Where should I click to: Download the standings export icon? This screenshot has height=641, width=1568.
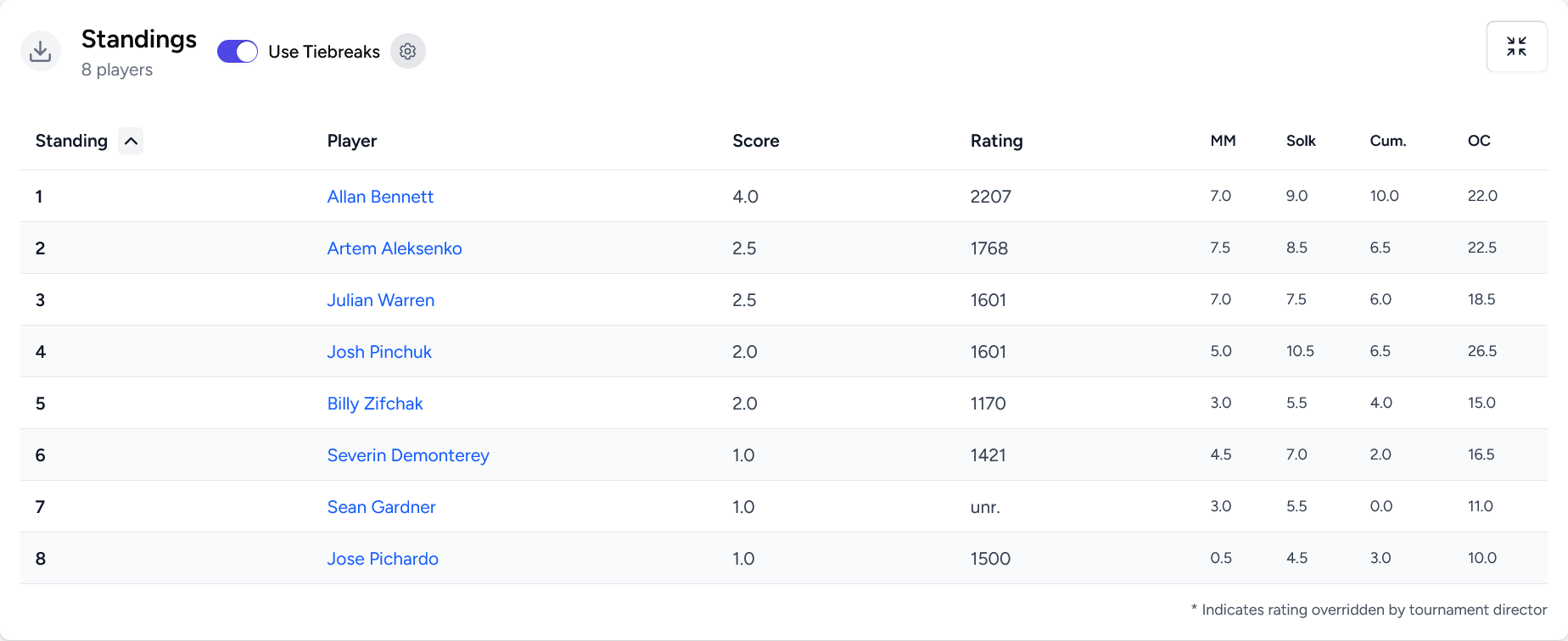40,52
